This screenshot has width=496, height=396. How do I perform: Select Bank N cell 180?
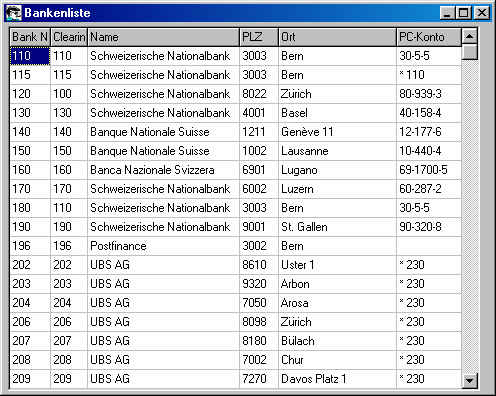(30, 208)
